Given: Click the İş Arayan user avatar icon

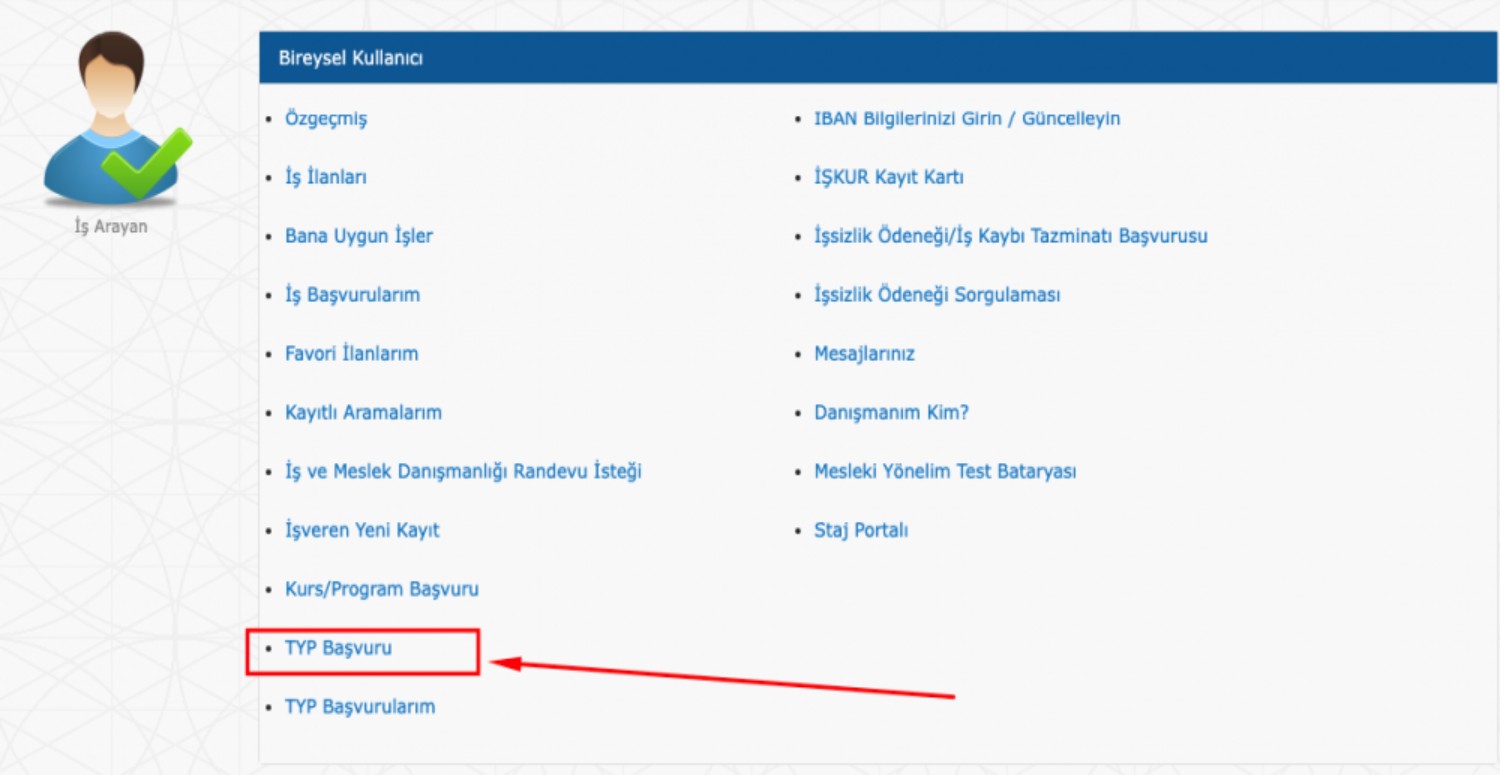Looking at the screenshot, I should pos(111,120).
